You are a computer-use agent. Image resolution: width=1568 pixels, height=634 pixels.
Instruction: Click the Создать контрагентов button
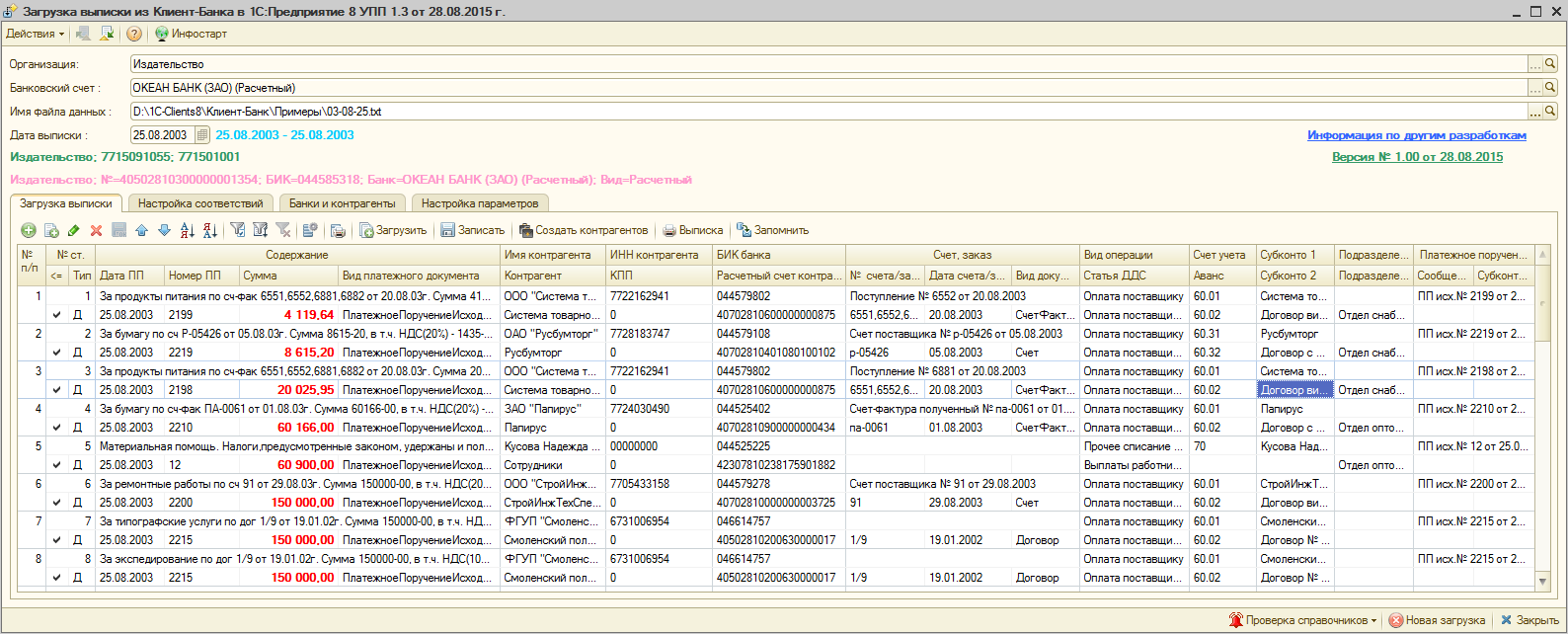coord(583,230)
